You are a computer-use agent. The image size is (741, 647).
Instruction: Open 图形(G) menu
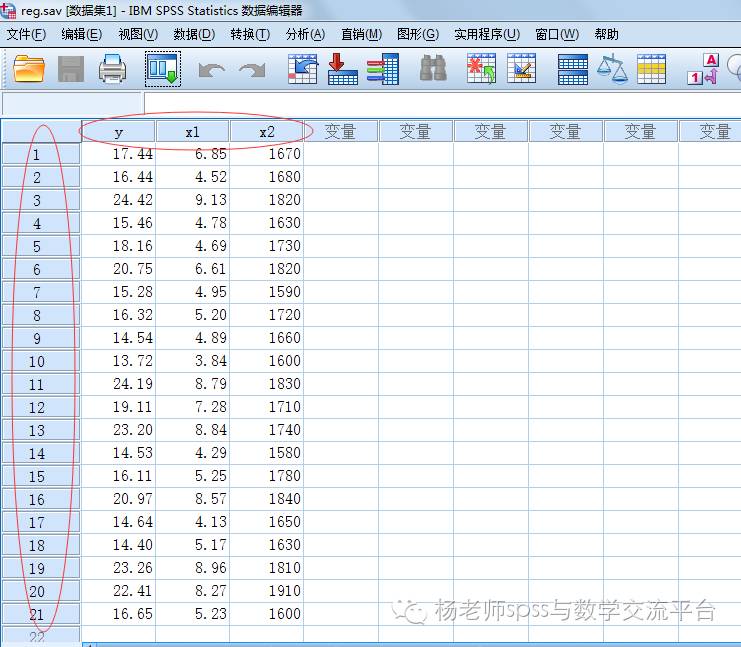click(418, 34)
